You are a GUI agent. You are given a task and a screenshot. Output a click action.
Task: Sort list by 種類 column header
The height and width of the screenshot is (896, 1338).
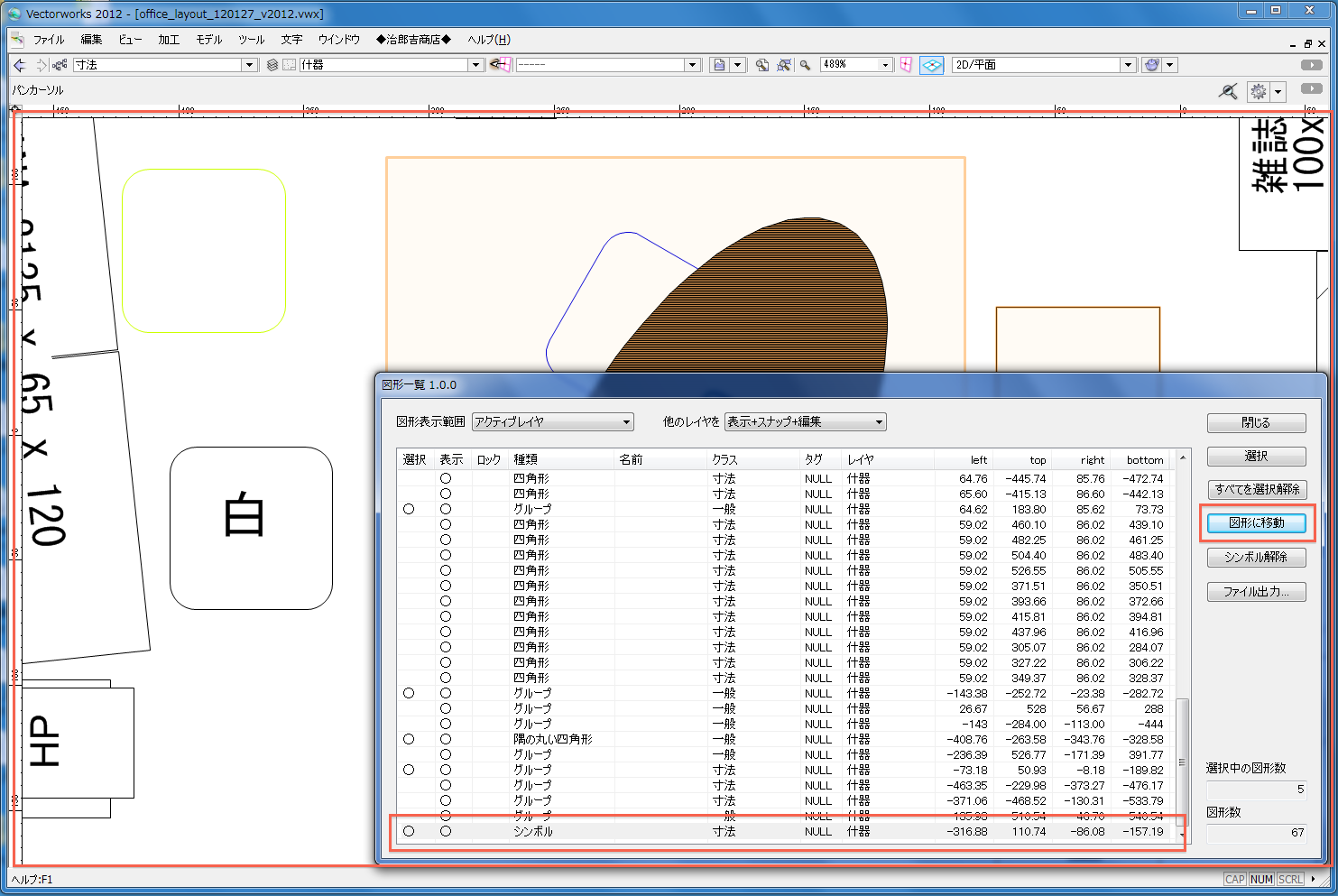[x=561, y=459]
